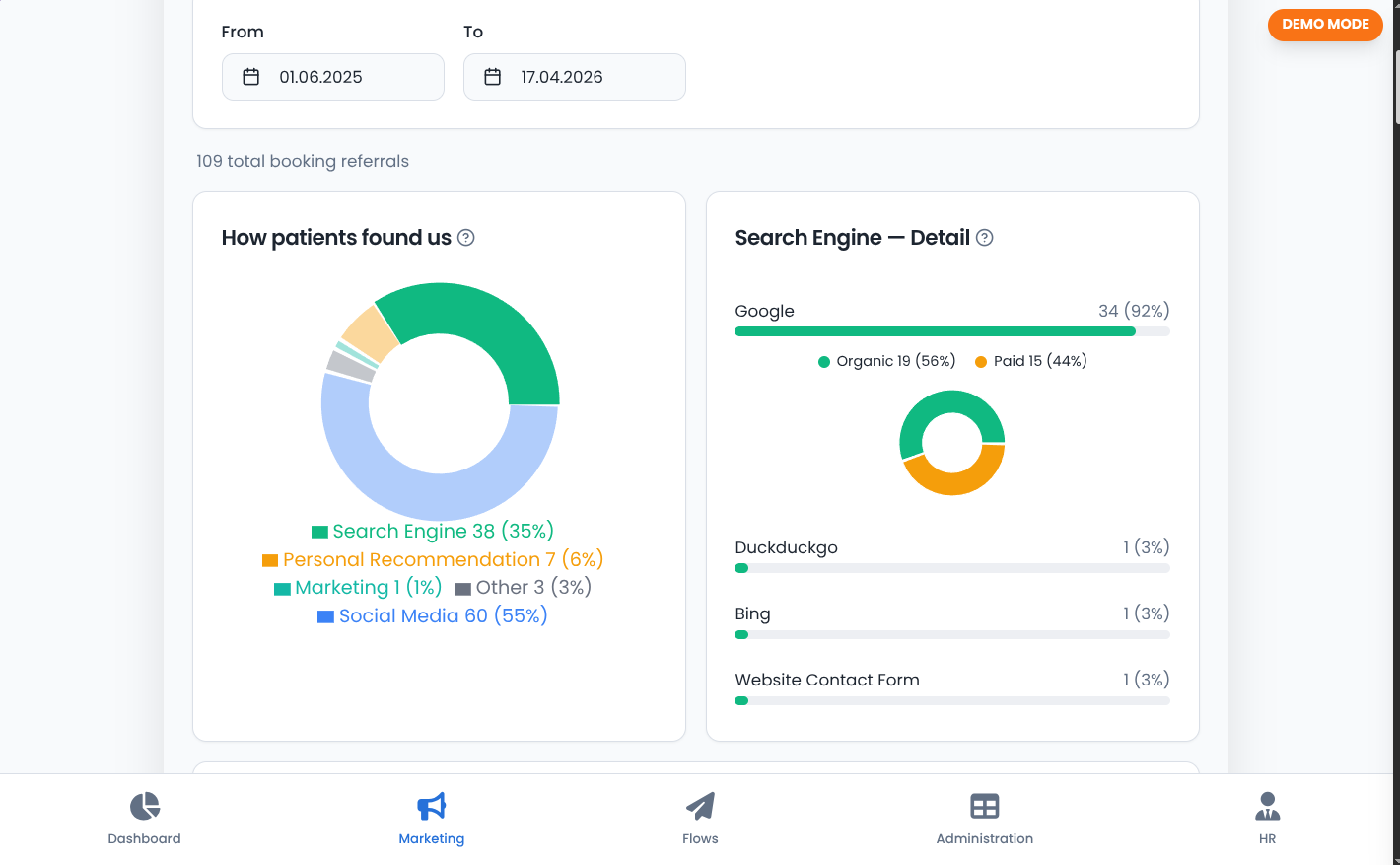The height and width of the screenshot is (865, 1400).
Task: Click the Search Engine — Detail heading
Action: 853,238
